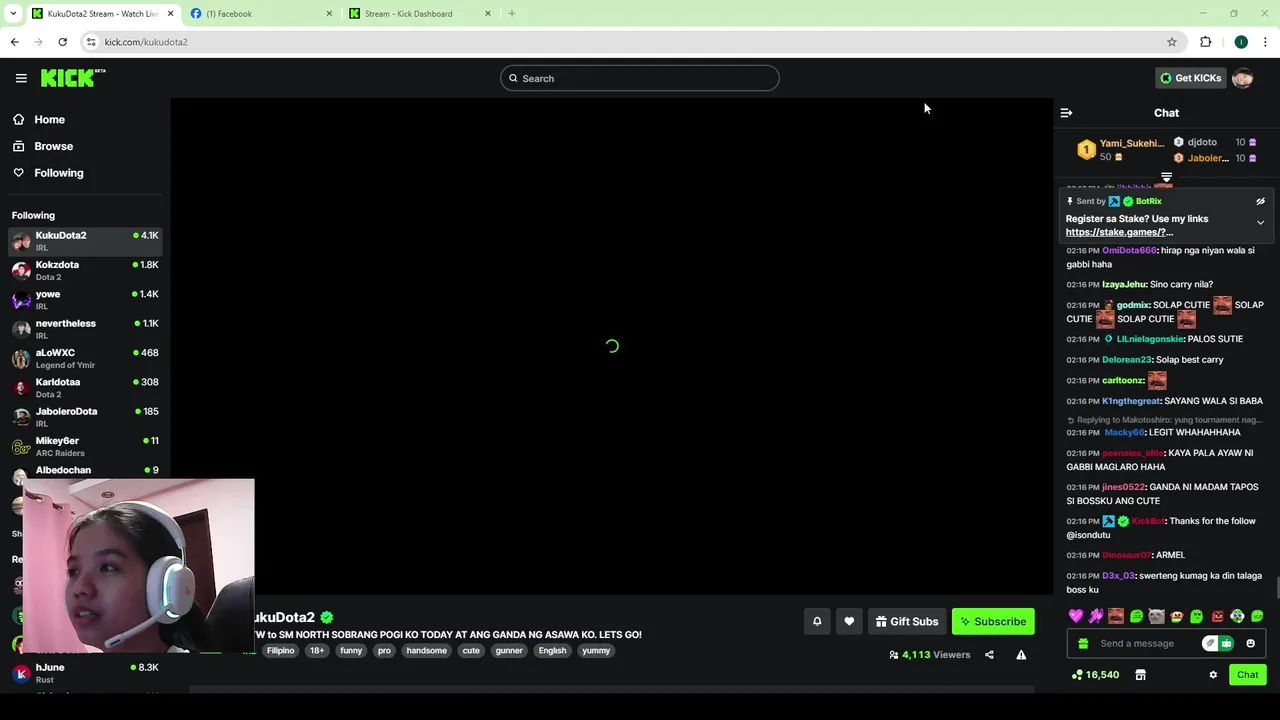Go back in browser history

pos(14,42)
